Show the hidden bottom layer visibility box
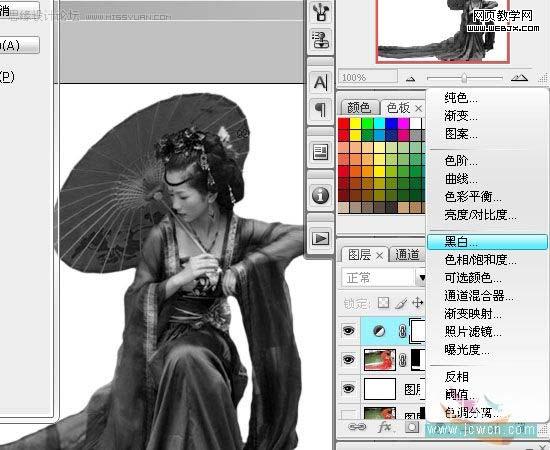The image size is (550, 450). click(x=348, y=415)
